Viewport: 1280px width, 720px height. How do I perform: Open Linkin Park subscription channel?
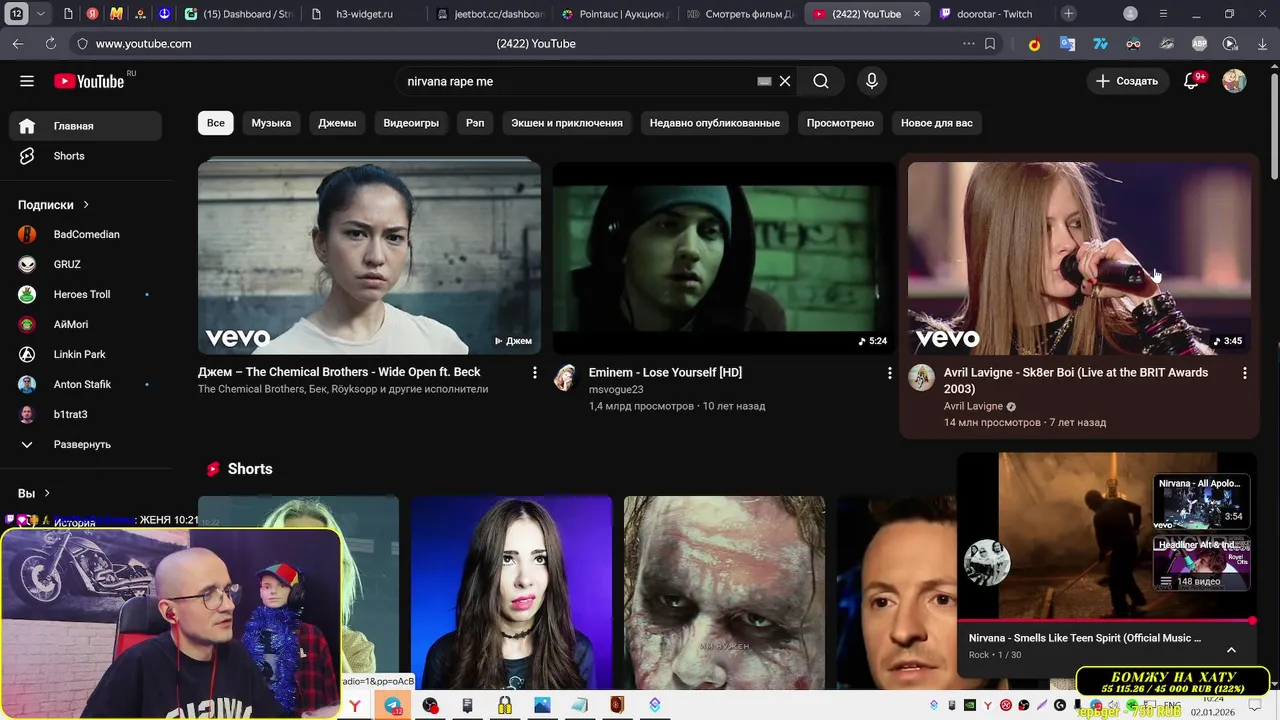coord(85,354)
